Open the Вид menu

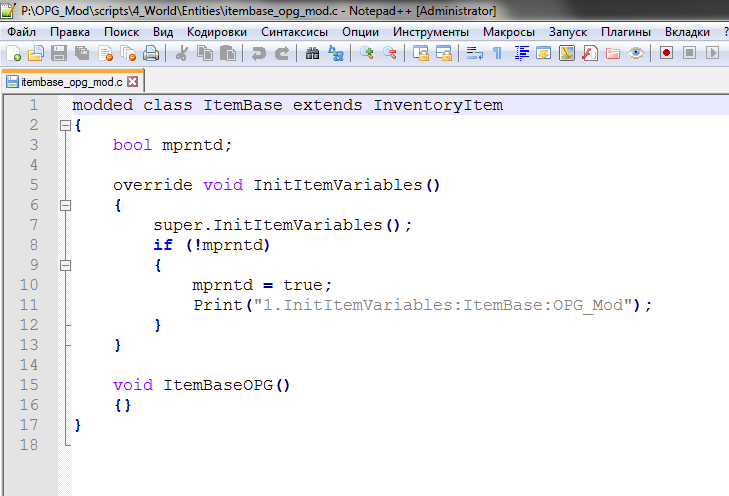click(x=163, y=32)
